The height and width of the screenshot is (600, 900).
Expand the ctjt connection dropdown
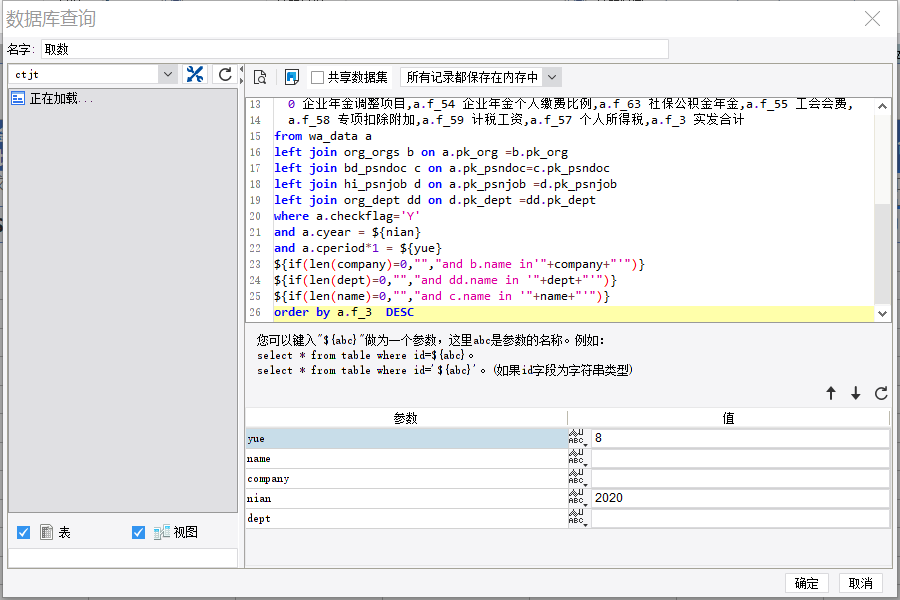point(168,74)
